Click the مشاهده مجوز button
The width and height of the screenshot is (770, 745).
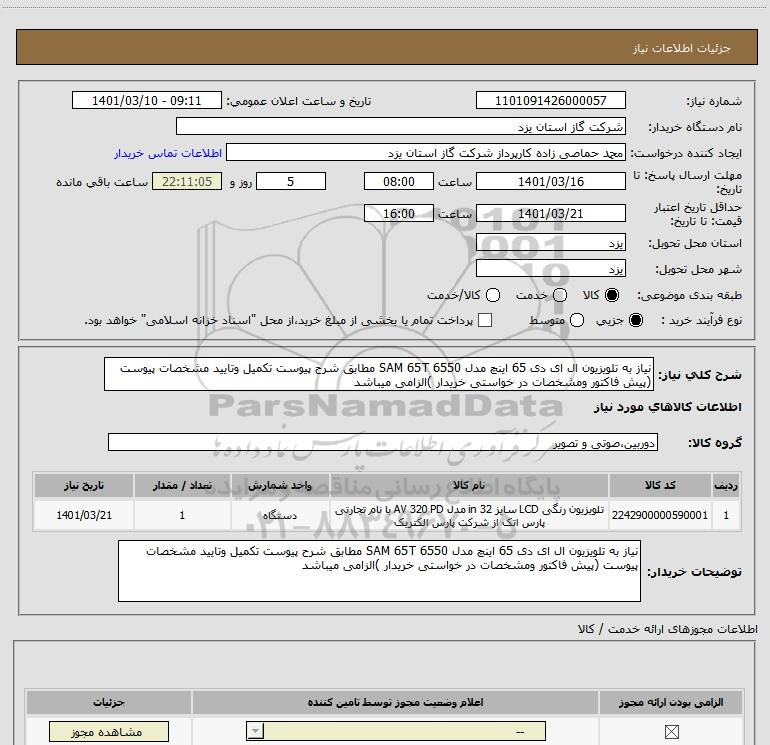[109, 732]
